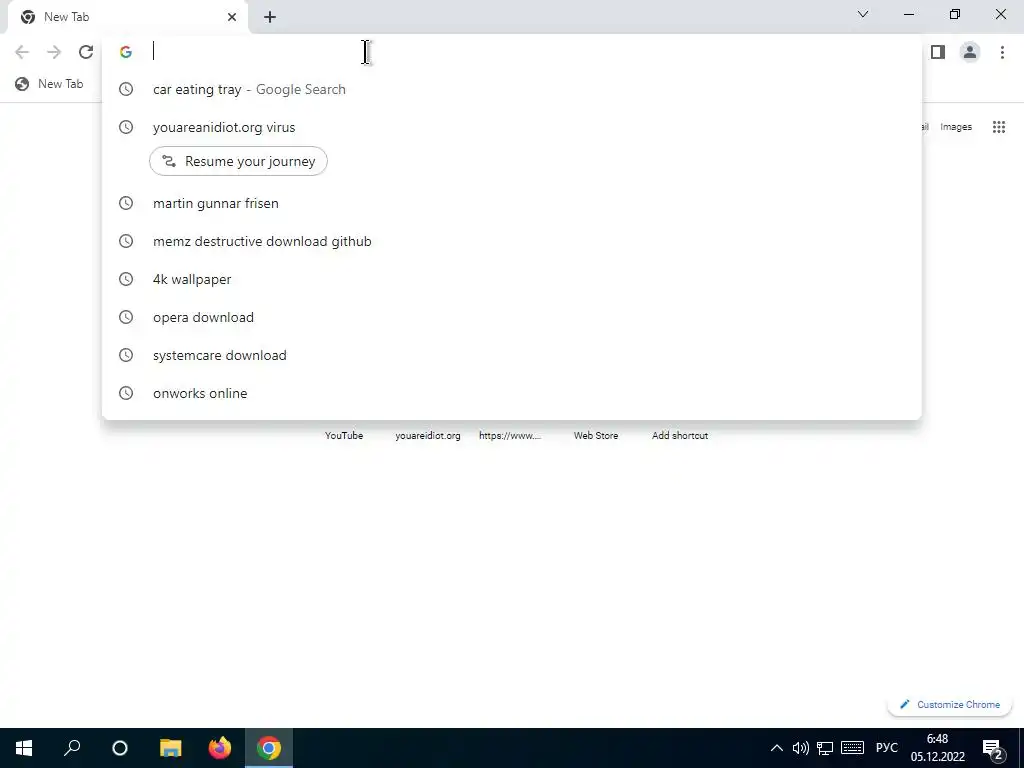
Task: Click the Customize Chrome button
Action: tap(949, 704)
